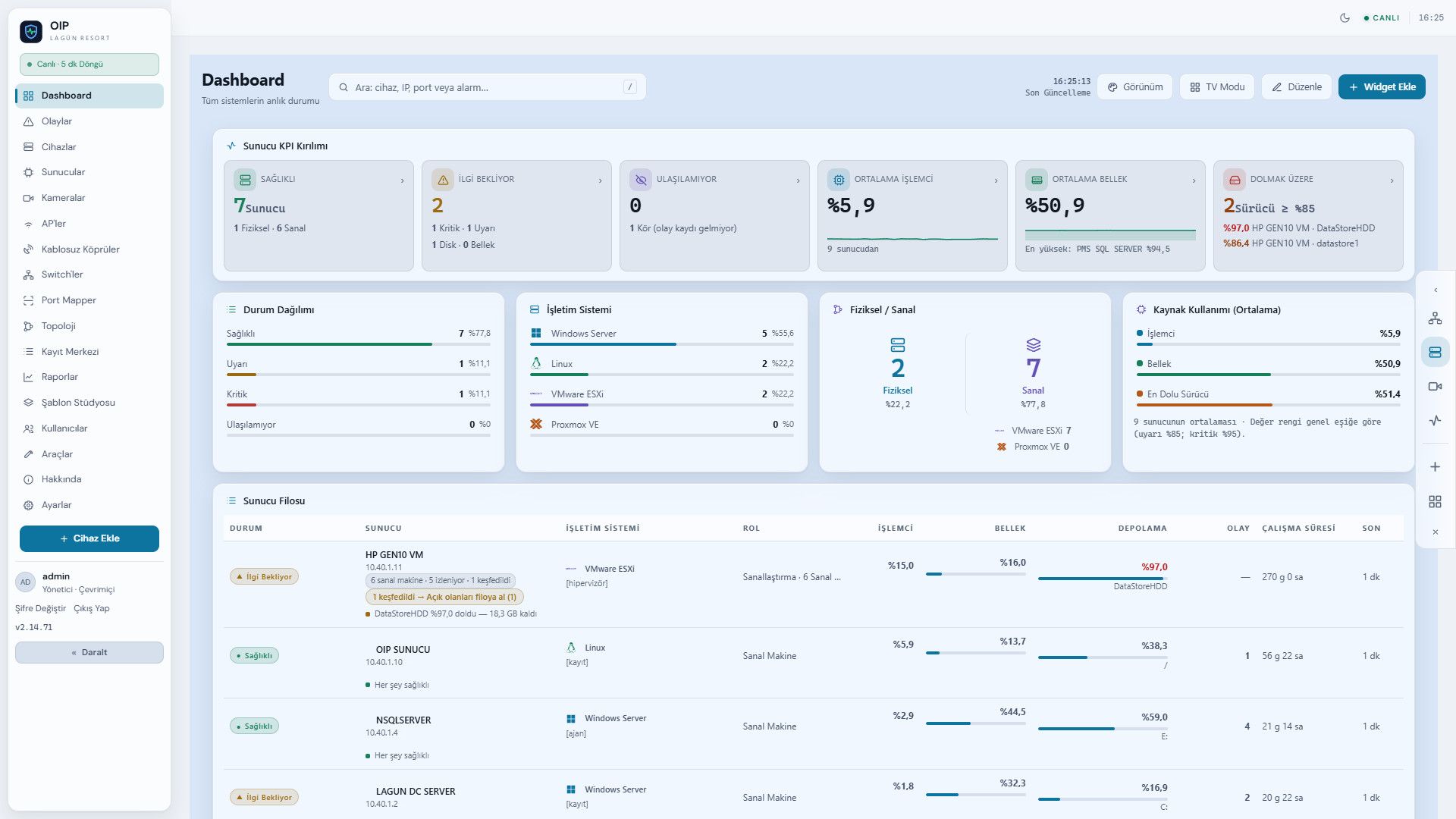Click Ayarlar gear icon

28,505
